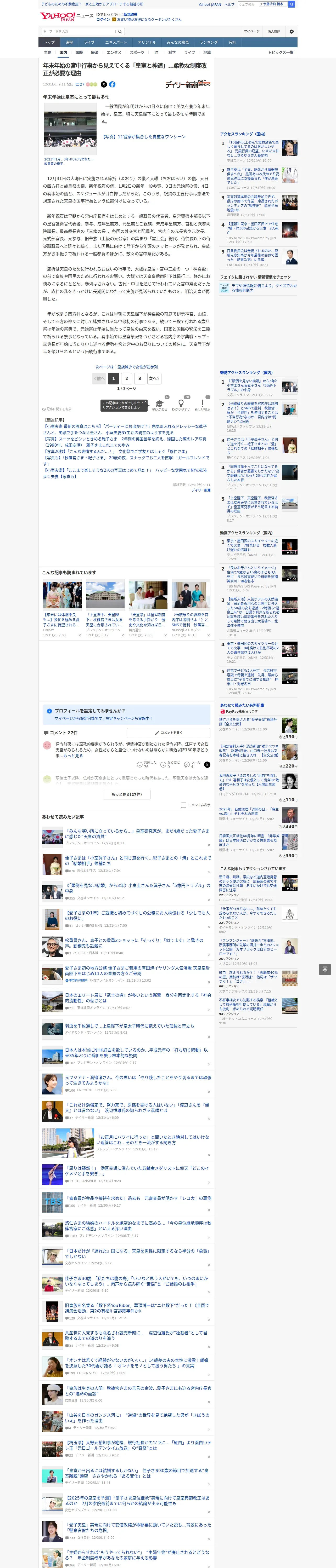Select the ライブ tab in main navigation
Viewport: 336px width, 1568px height.
[89, 43]
